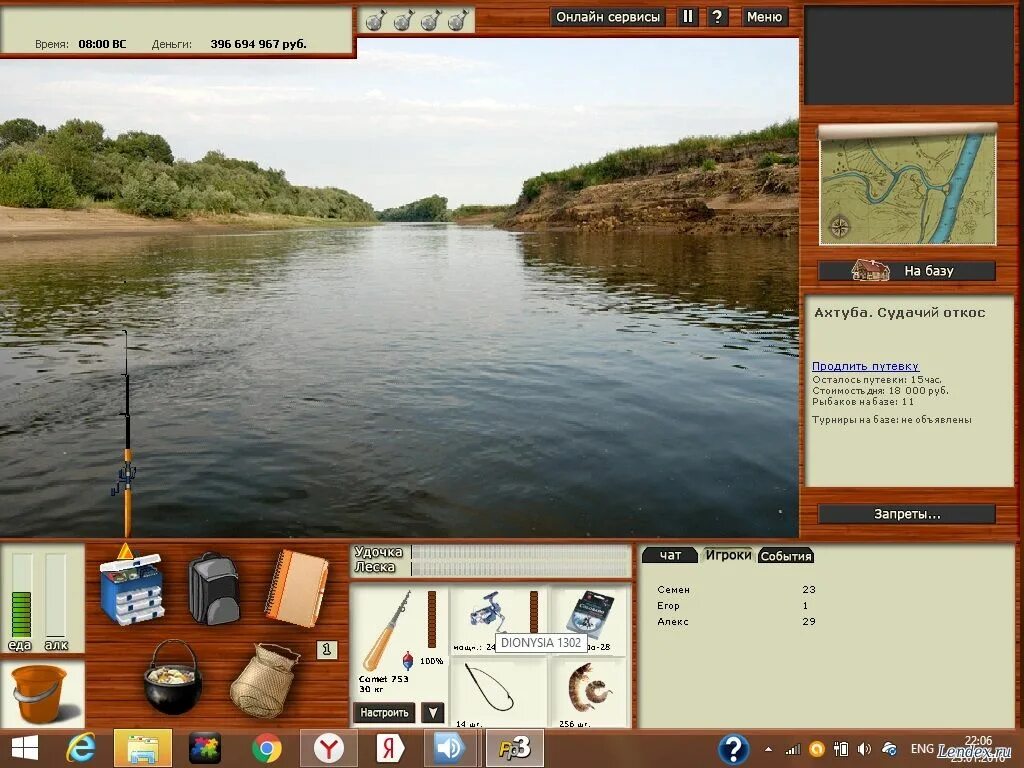Viewport: 1024px width, 768px height.
Task: Show hidden system tray icons arrow
Action: click(769, 750)
